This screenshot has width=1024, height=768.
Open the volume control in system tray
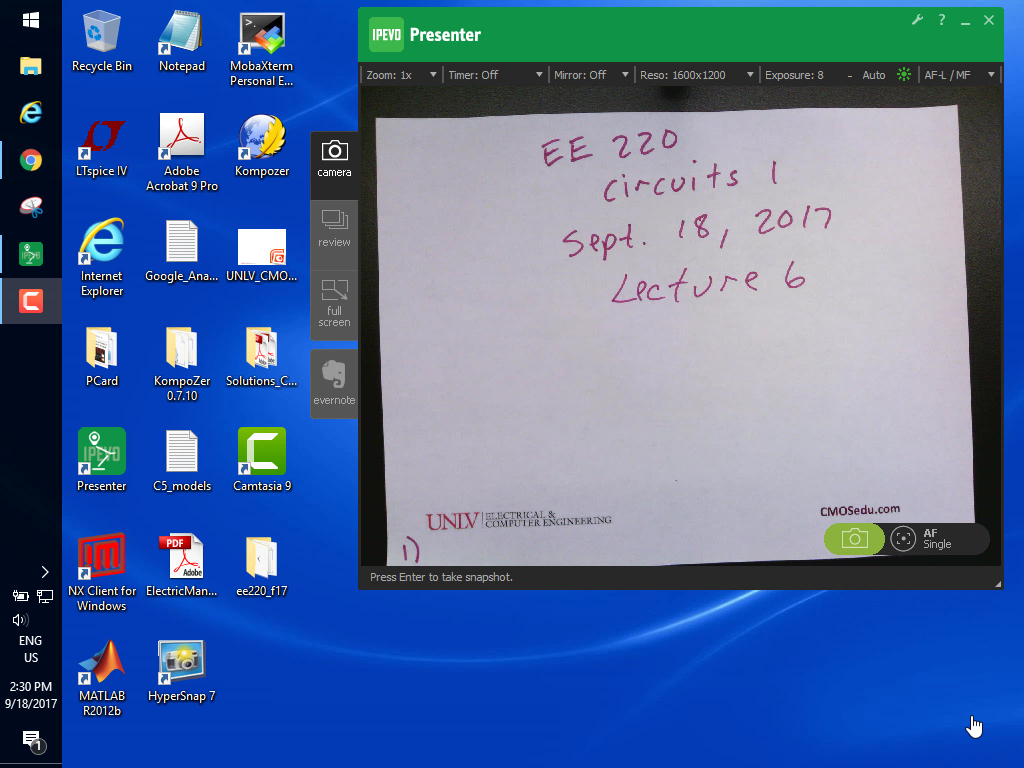pos(20,620)
